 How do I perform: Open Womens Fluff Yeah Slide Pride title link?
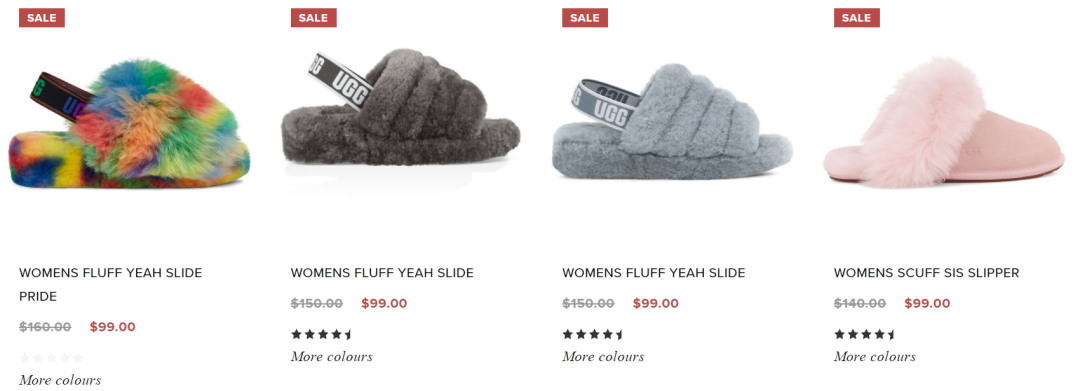[x=111, y=284]
